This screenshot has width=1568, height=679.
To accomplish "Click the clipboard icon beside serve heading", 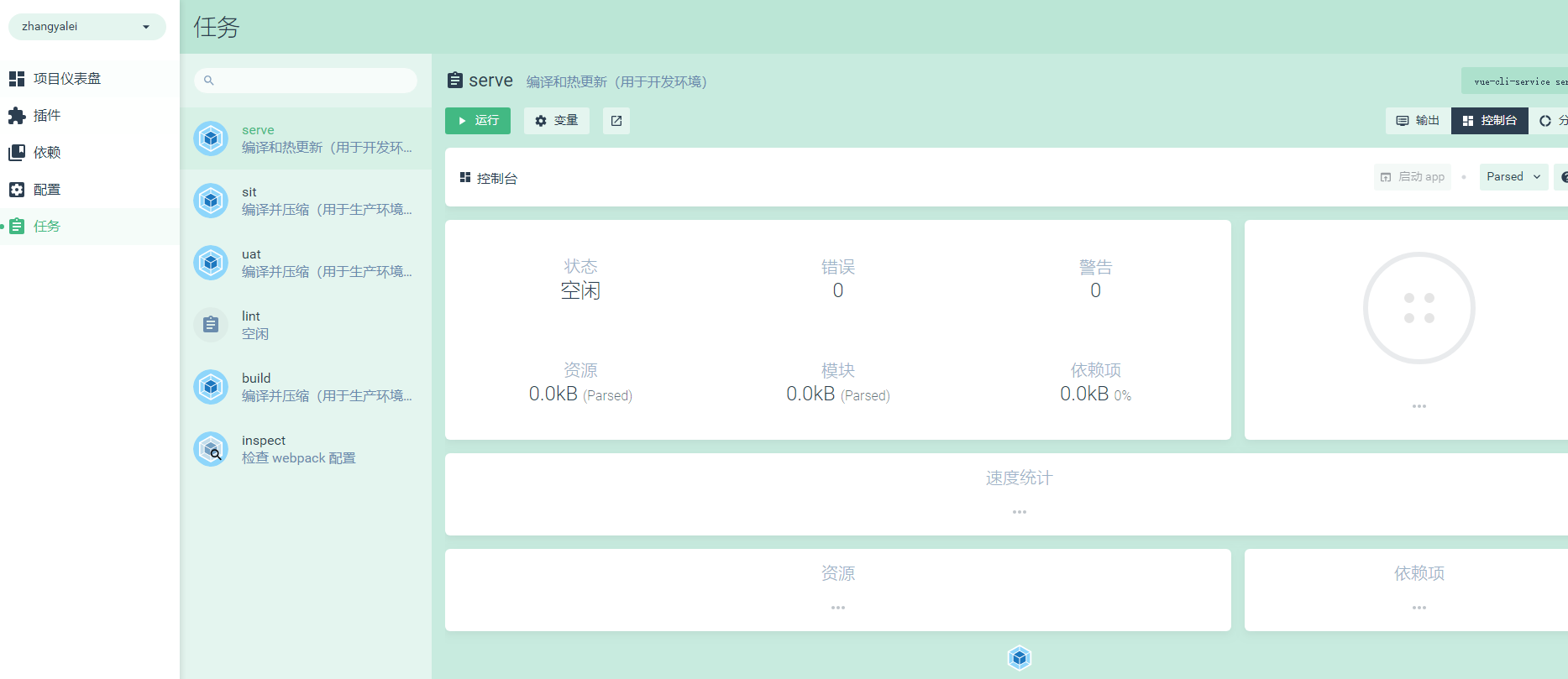I will [455, 81].
